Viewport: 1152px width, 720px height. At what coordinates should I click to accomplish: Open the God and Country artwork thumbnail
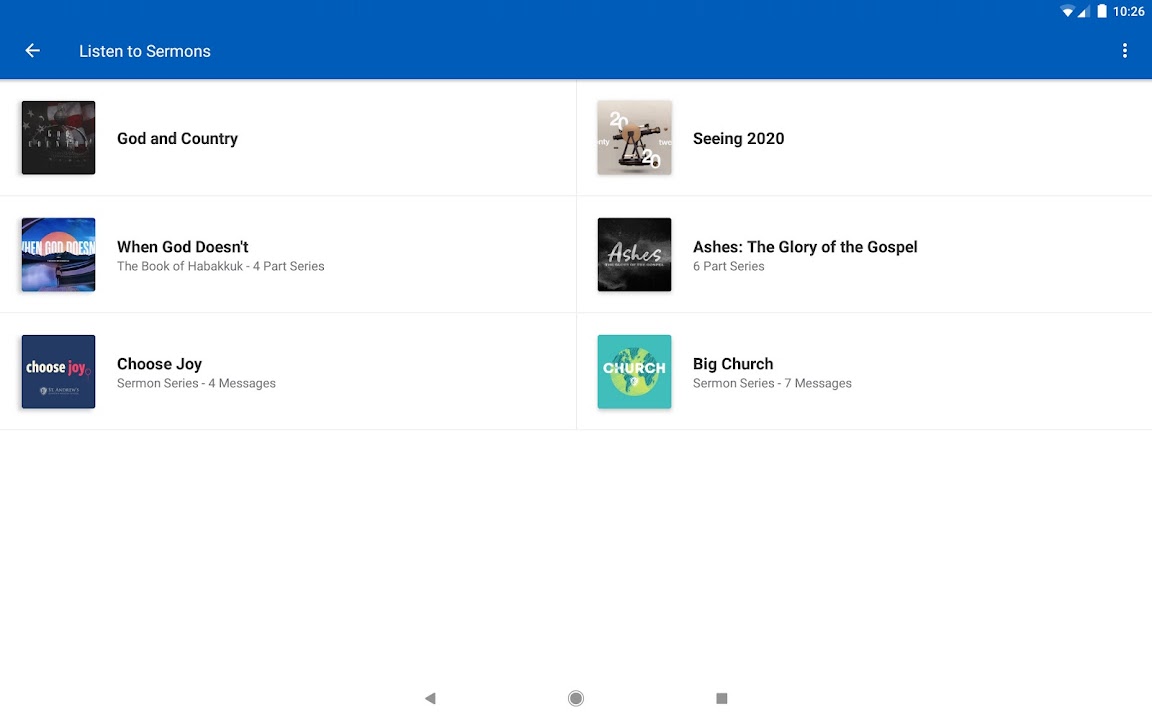(58, 138)
